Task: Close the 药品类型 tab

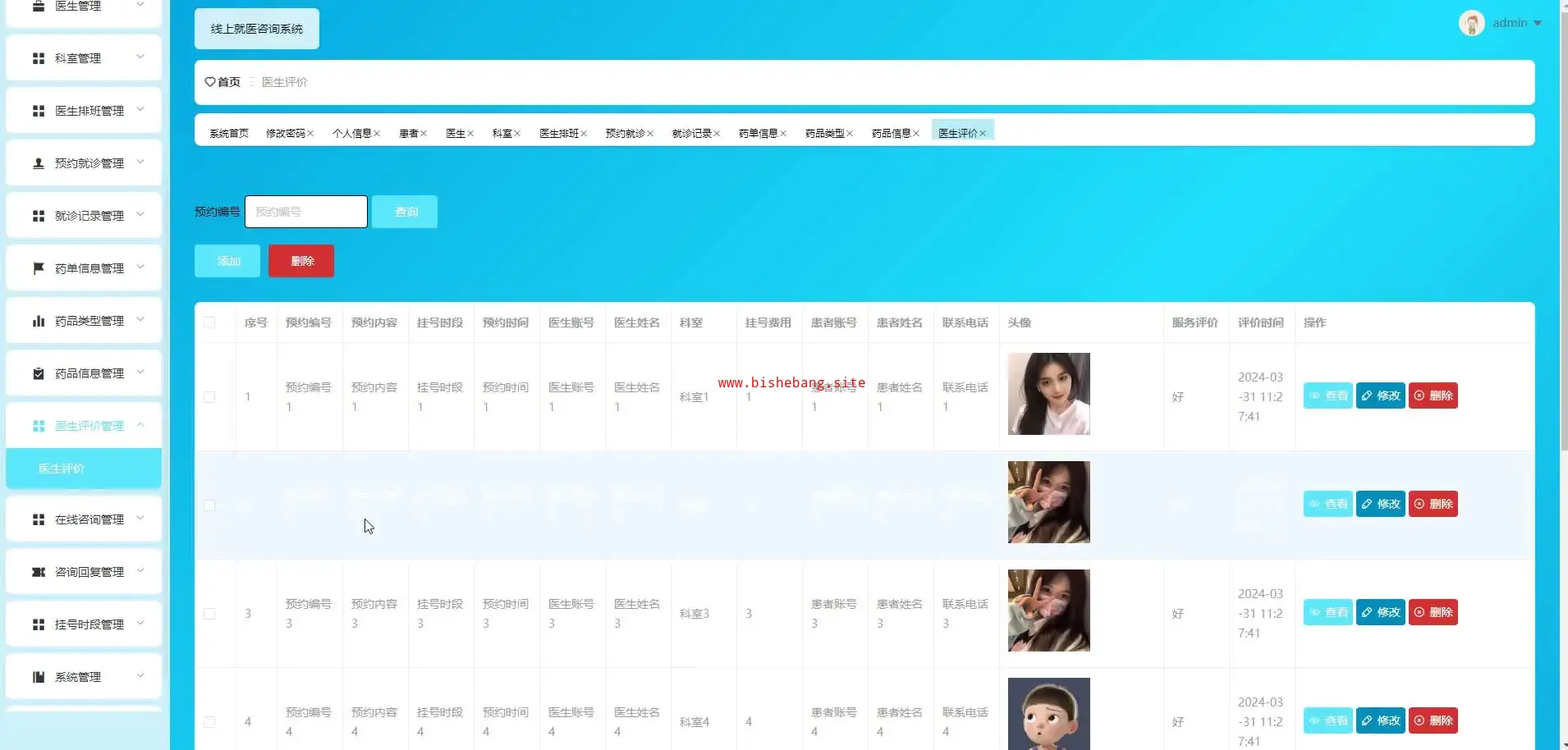Action: coord(850,134)
